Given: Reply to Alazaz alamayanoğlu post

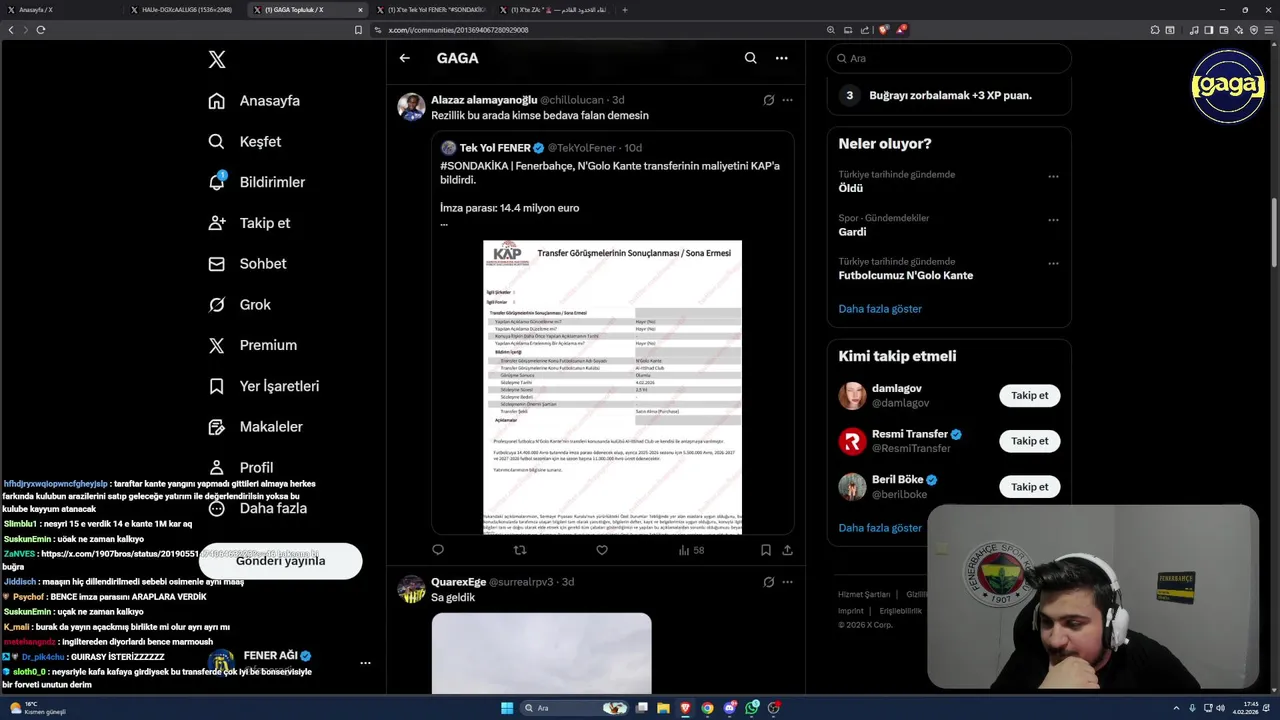Looking at the screenshot, I should click(x=438, y=550).
